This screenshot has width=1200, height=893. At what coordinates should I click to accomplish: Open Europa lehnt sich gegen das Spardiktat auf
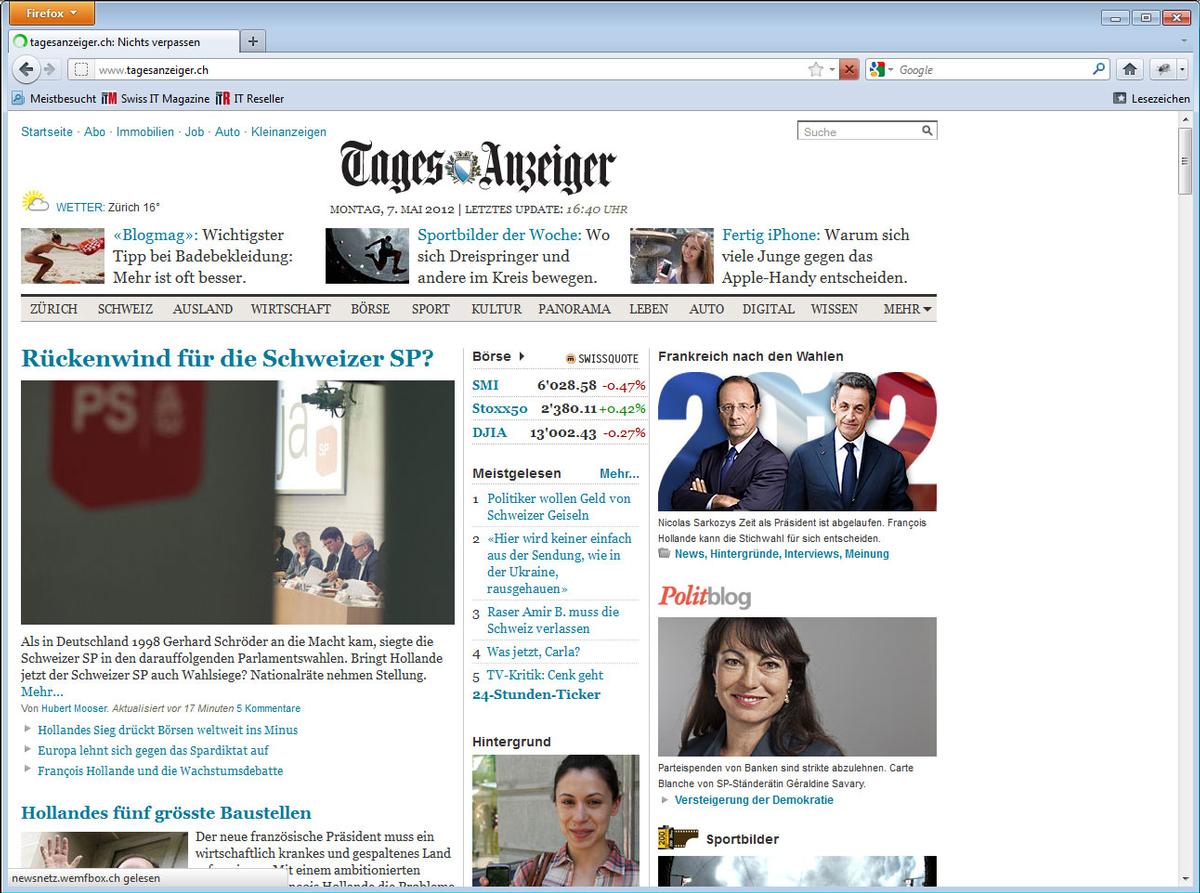(x=153, y=750)
